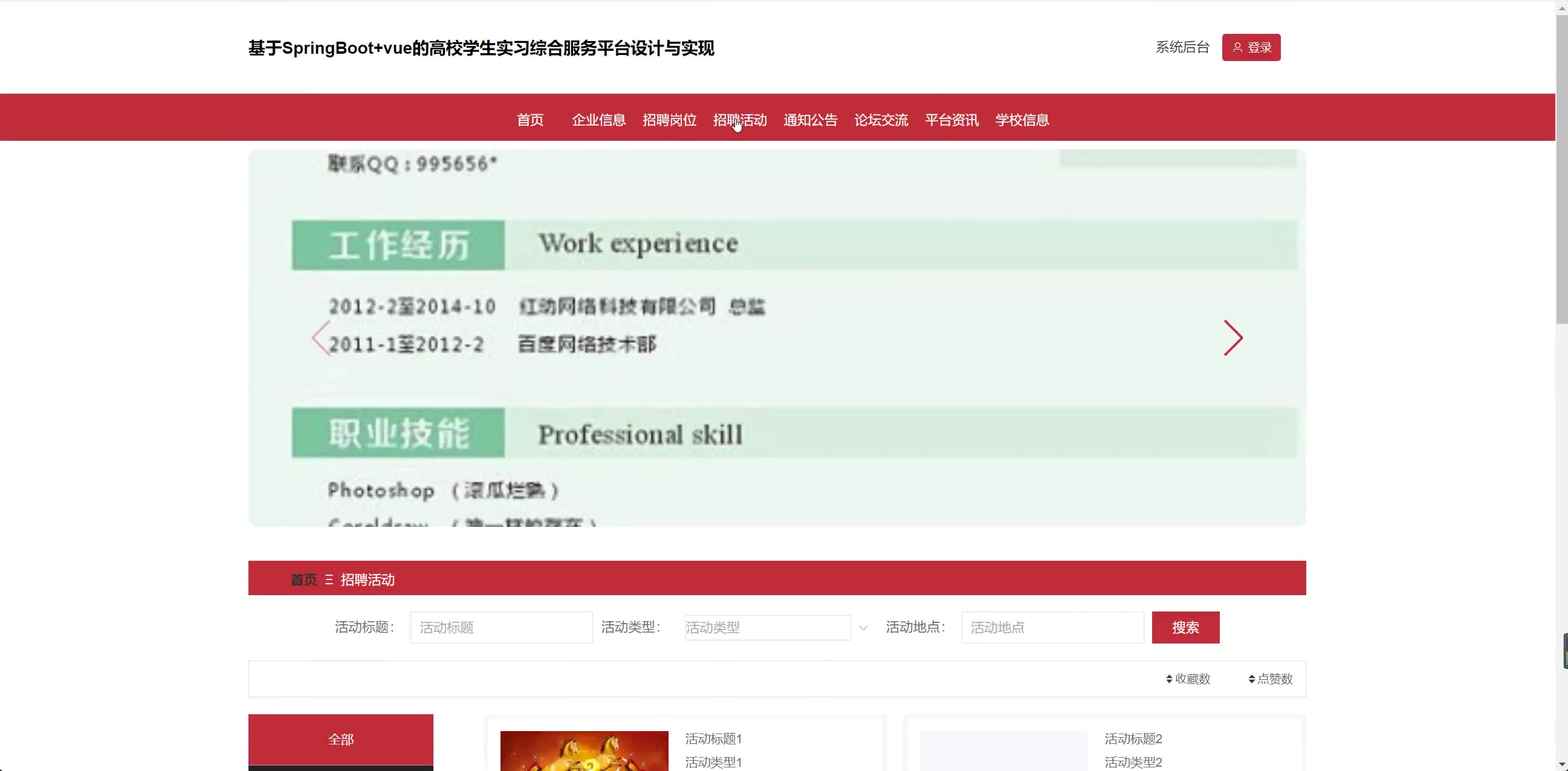Screen dimensions: 1568x771
Task: Click the 点赞数 sort arrows icon
Action: point(1251,679)
